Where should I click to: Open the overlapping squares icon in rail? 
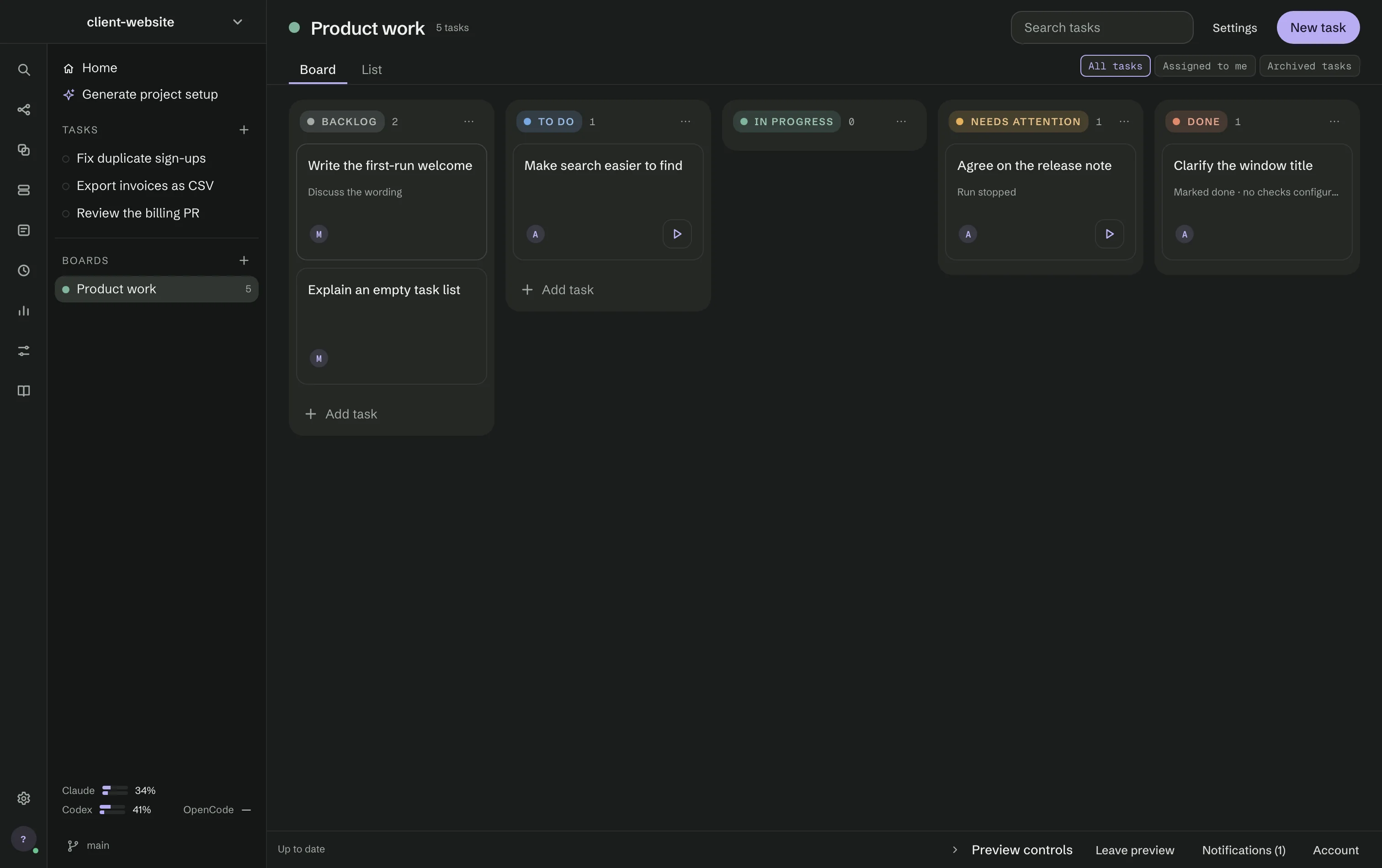coord(23,150)
